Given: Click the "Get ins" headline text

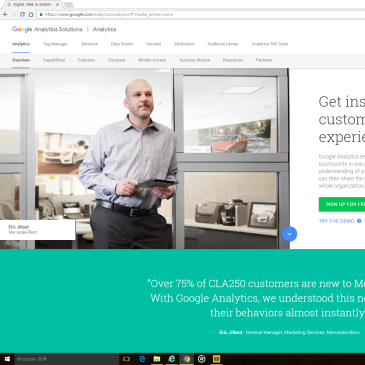Looking at the screenshot, I should (x=342, y=102).
